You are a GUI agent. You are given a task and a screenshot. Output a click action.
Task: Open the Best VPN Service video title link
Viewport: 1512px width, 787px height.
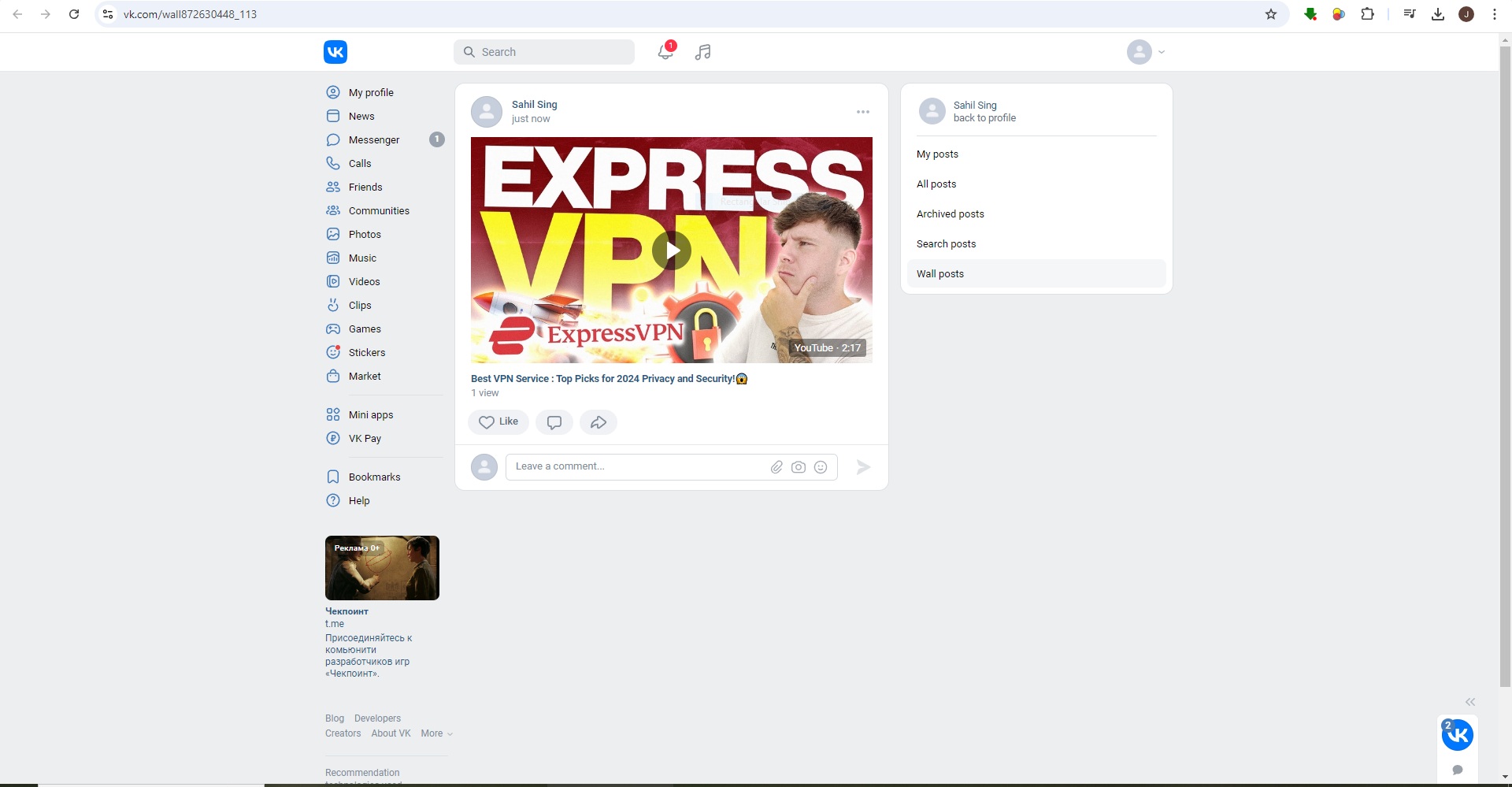(x=609, y=379)
